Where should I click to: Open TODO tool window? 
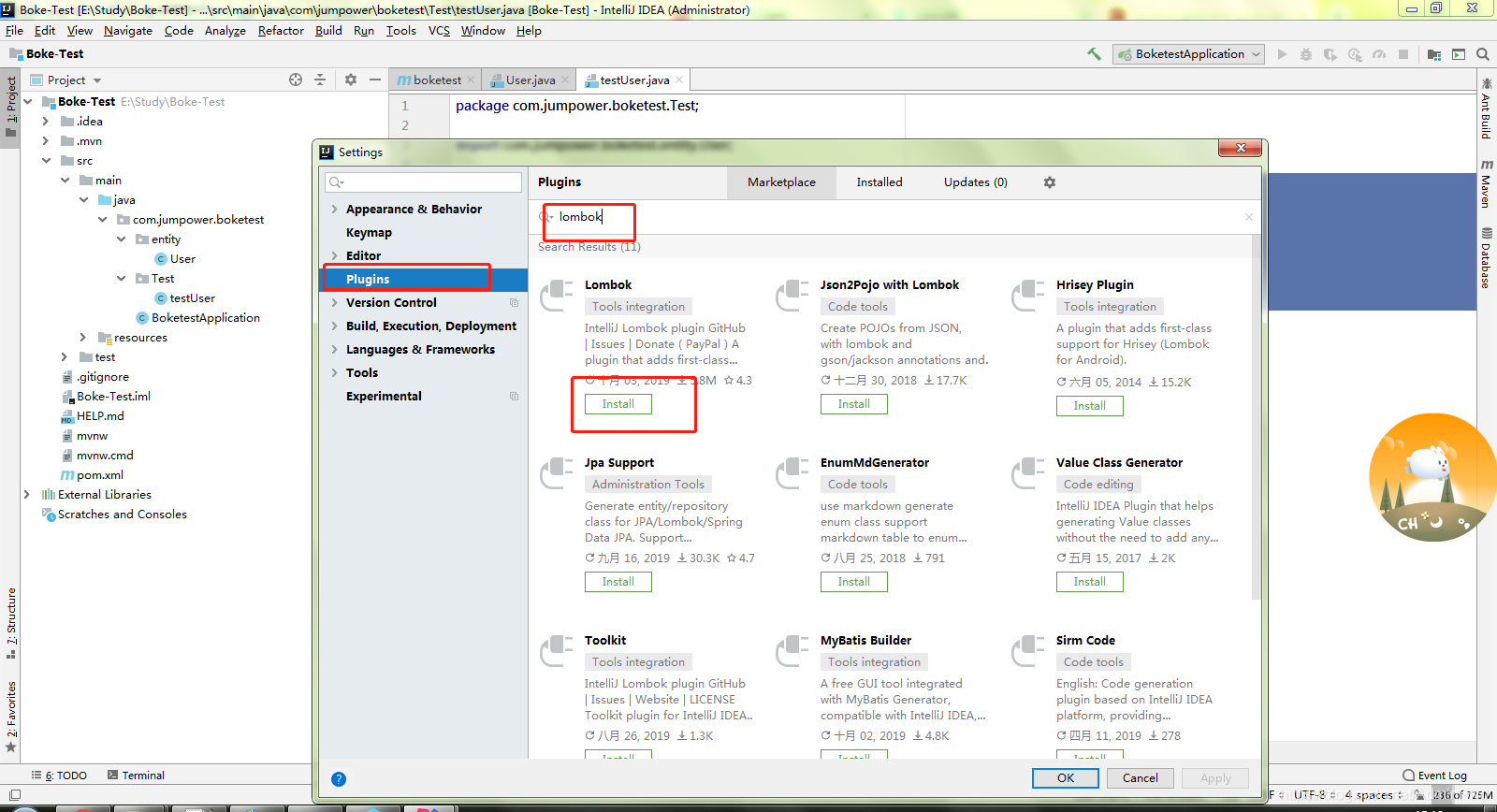[60, 776]
